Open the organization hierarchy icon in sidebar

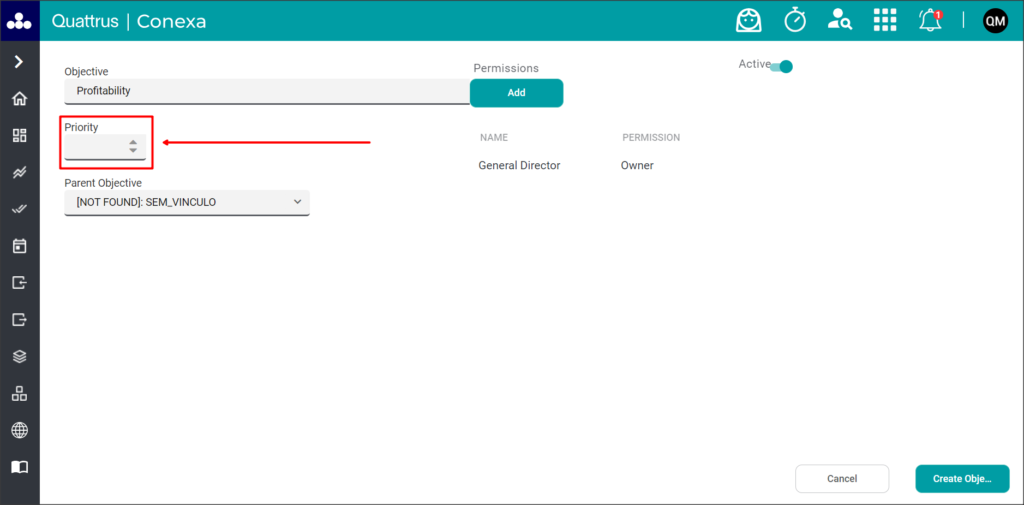coord(20,393)
